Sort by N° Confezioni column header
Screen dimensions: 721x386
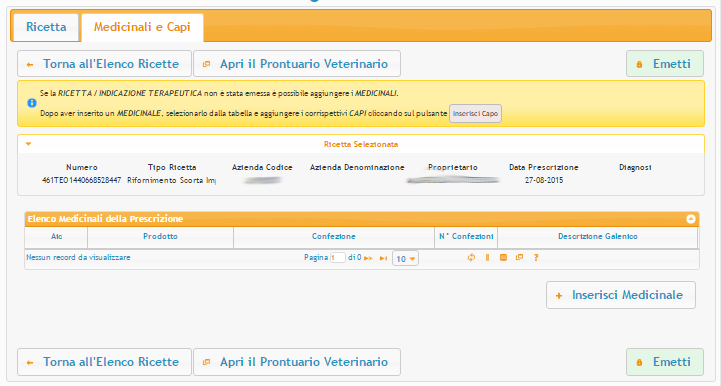coord(466,236)
